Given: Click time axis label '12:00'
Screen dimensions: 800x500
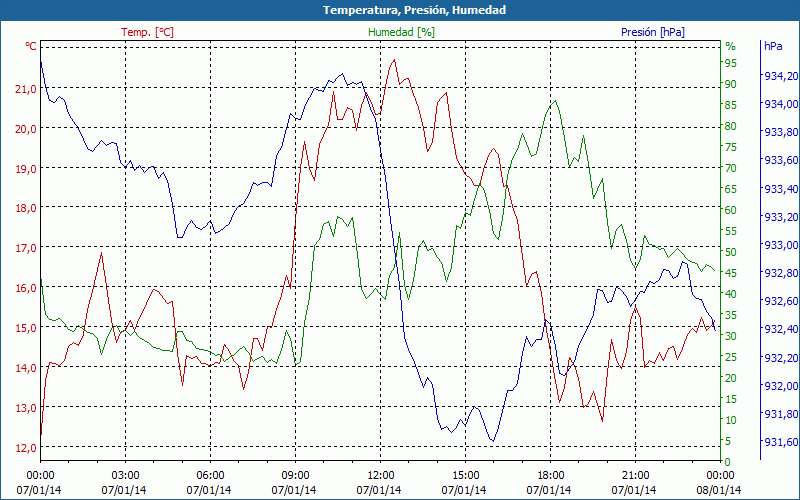Looking at the screenshot, I should (380, 476).
